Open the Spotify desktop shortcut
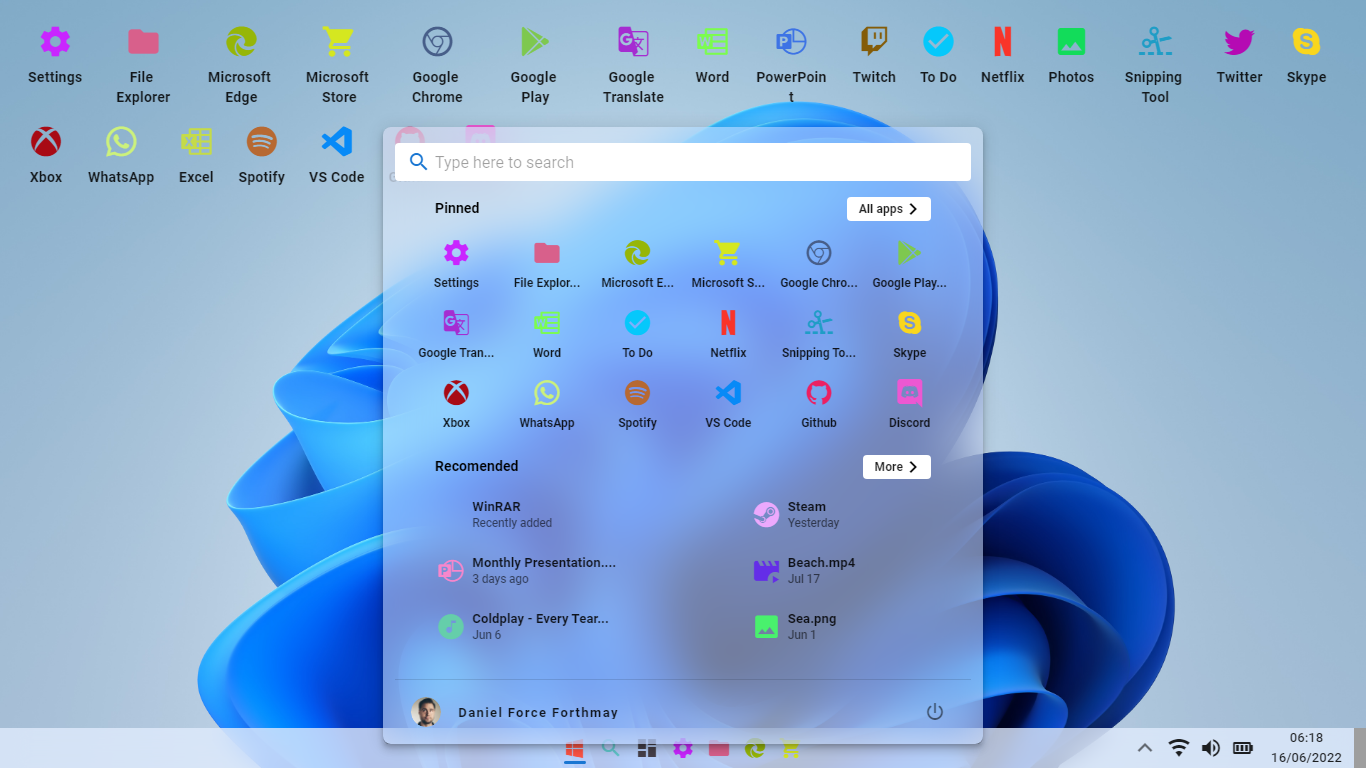This screenshot has height=768, width=1366. tap(261, 156)
